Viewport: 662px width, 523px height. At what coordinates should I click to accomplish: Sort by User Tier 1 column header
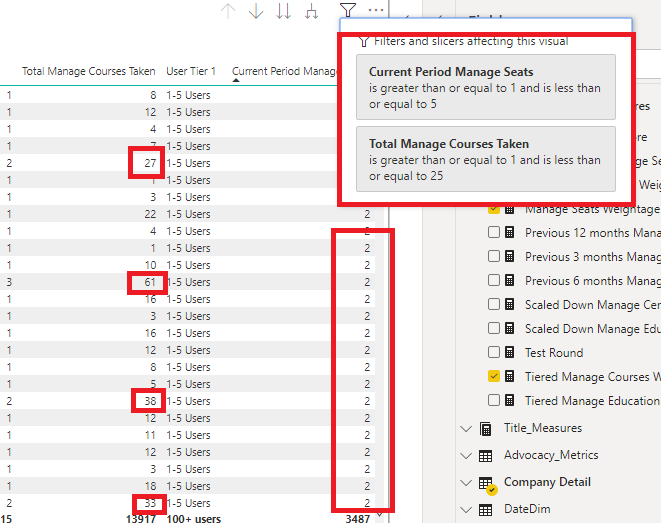tap(191, 71)
